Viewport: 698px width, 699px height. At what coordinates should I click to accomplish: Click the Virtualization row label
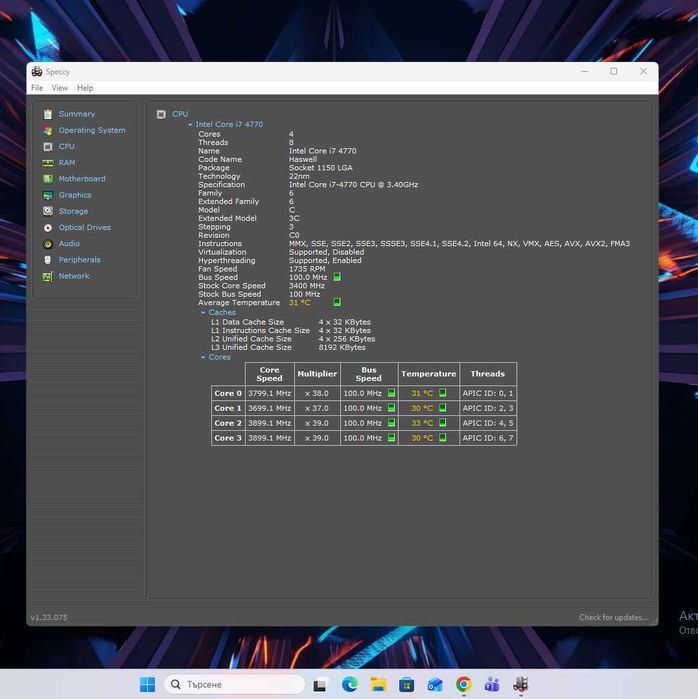222,252
